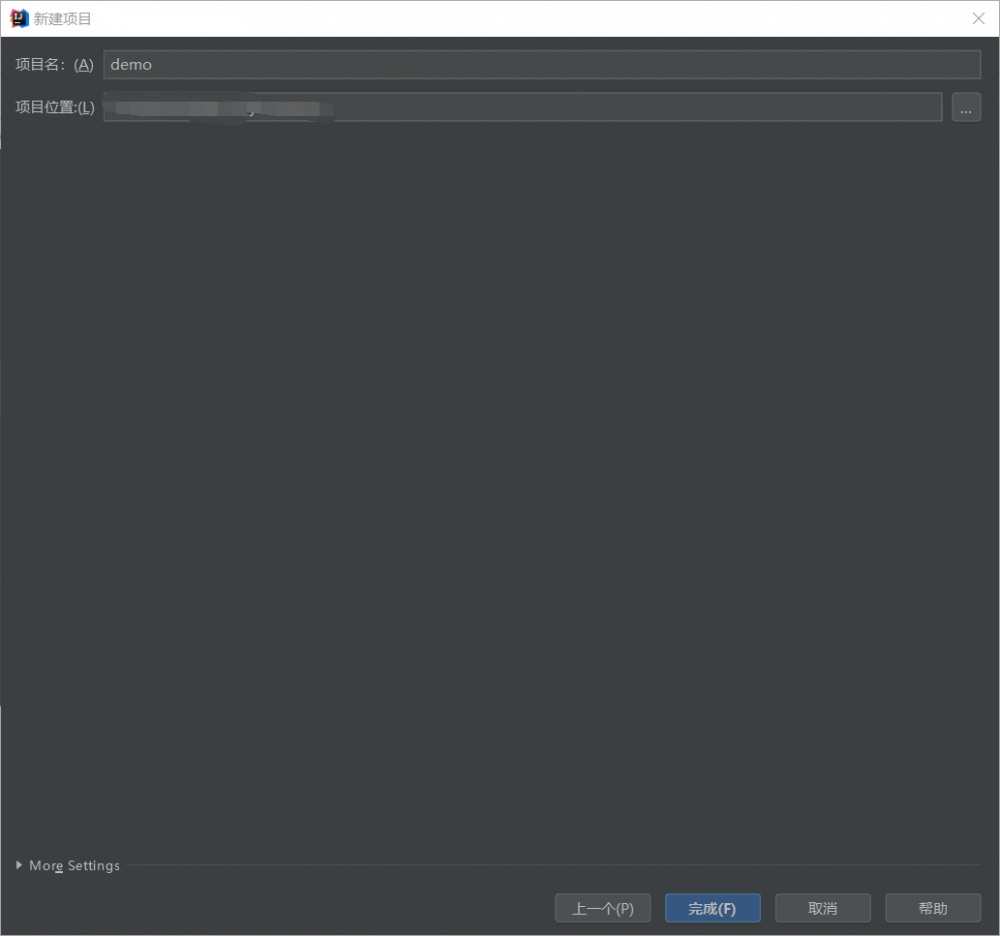Click the 项目位置:(L) label
Image resolution: width=1000 pixels, height=936 pixels.
click(53, 107)
